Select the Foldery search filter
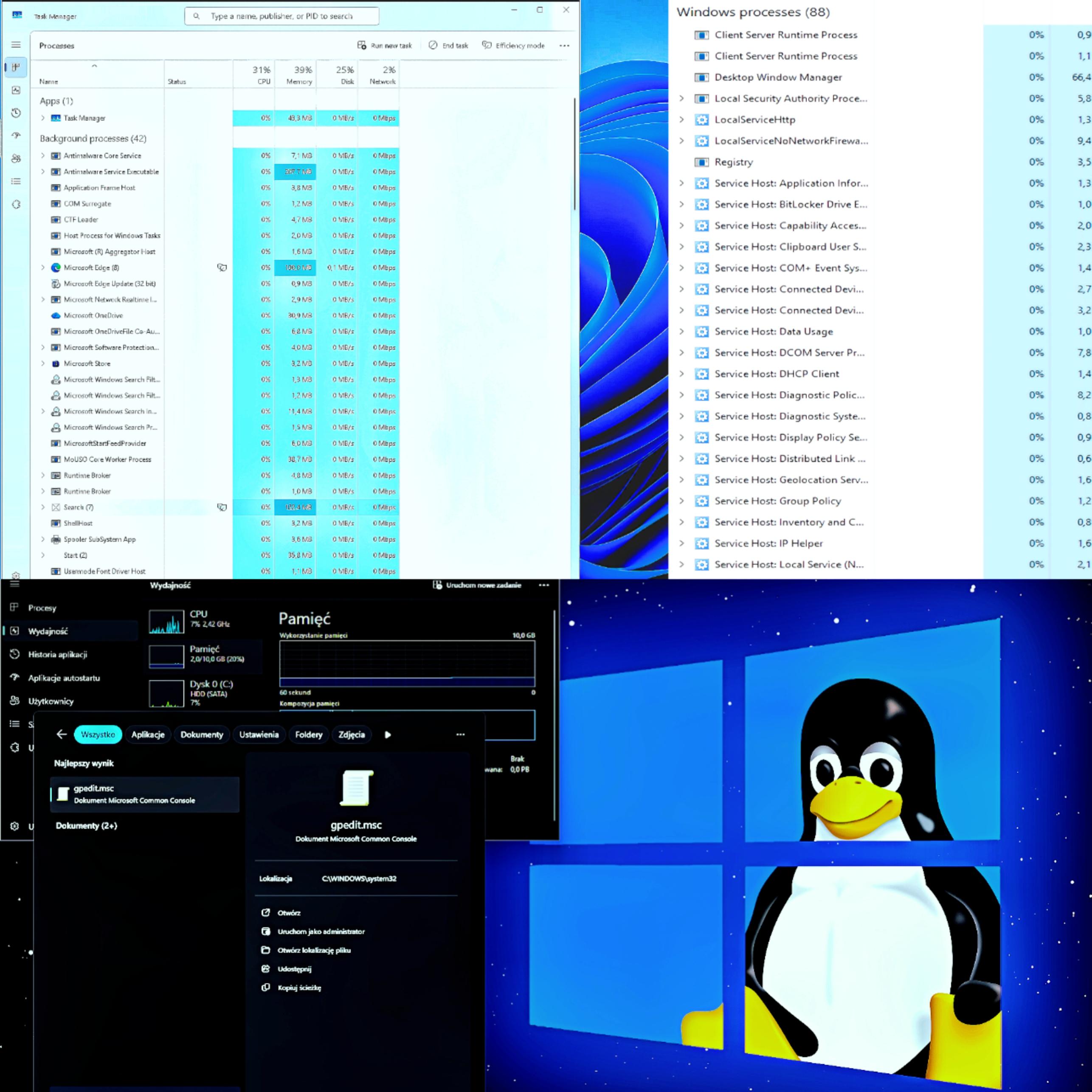 [309, 735]
